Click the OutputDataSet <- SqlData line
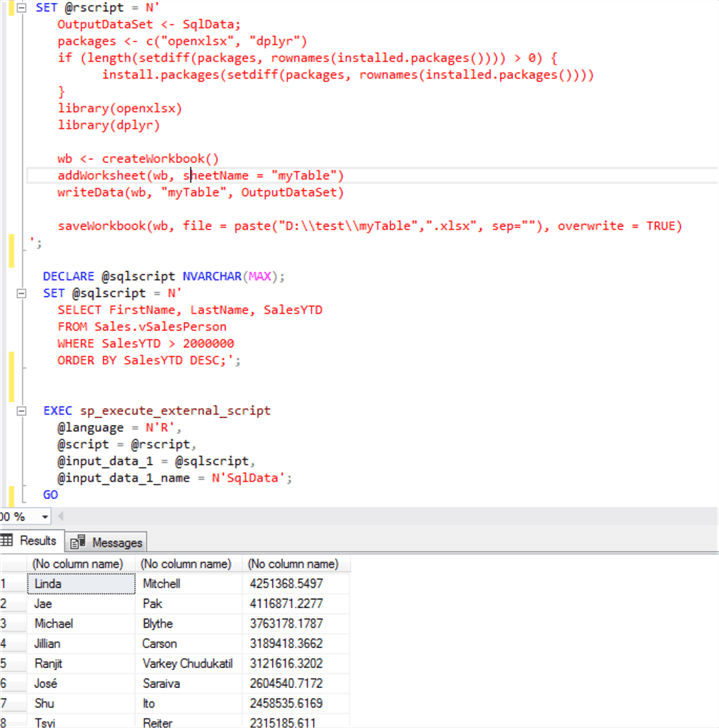The height and width of the screenshot is (728, 719). point(149,25)
